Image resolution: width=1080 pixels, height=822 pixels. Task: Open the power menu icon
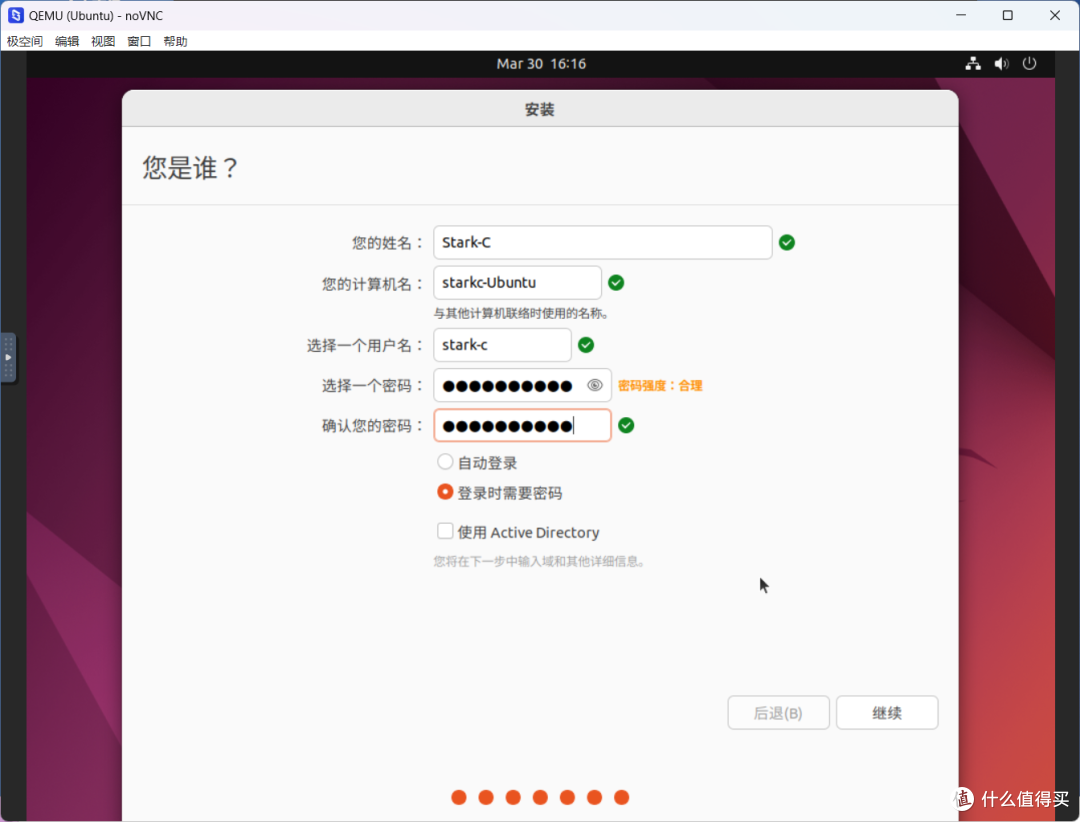point(1029,63)
